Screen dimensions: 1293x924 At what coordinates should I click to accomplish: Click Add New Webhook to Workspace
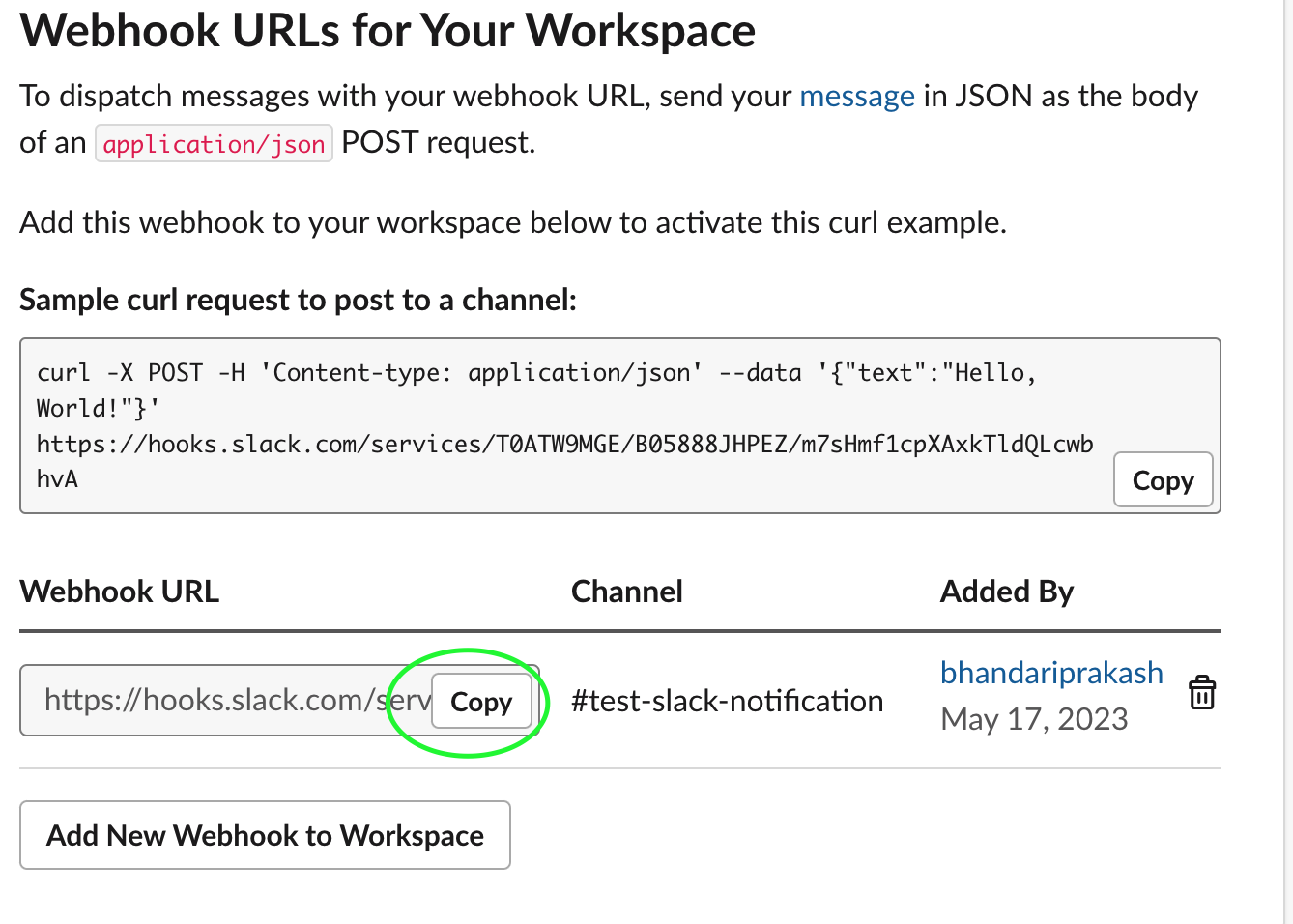(x=265, y=835)
